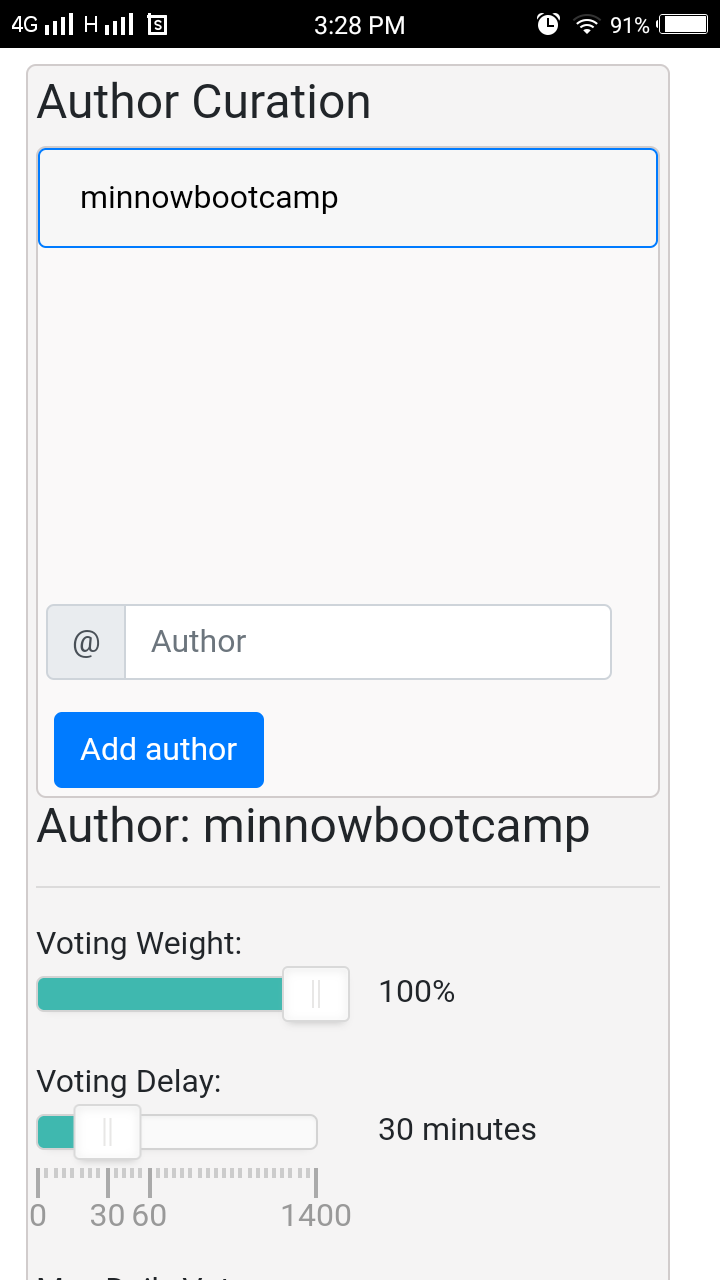
Task: Click the Voting Weight slider handle
Action: pos(316,994)
